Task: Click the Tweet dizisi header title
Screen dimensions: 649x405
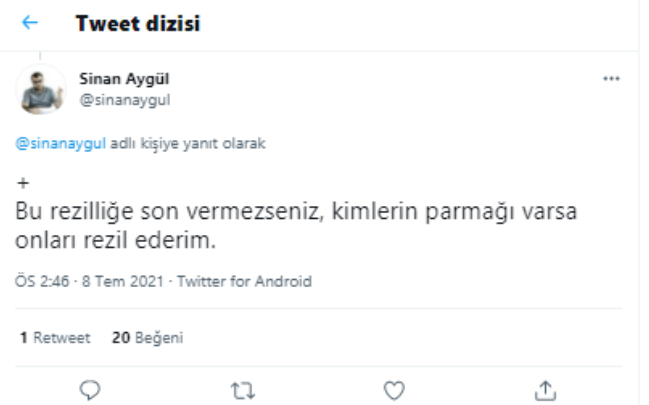Action: point(138,23)
